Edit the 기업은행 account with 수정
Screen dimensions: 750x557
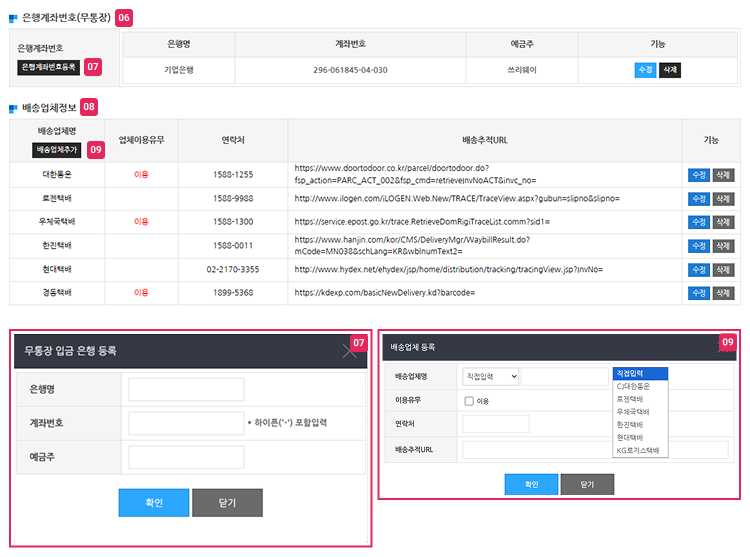tap(645, 70)
